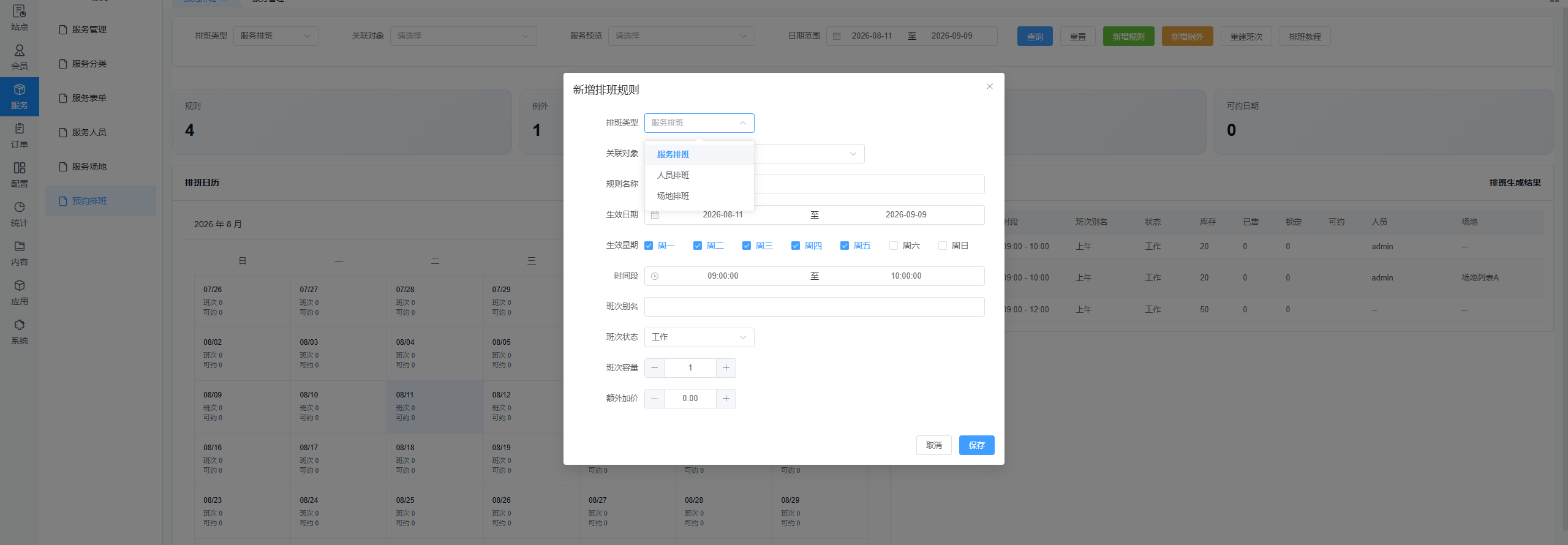
Task: Select 服务排班 option in the dropdown list
Action: coord(699,155)
